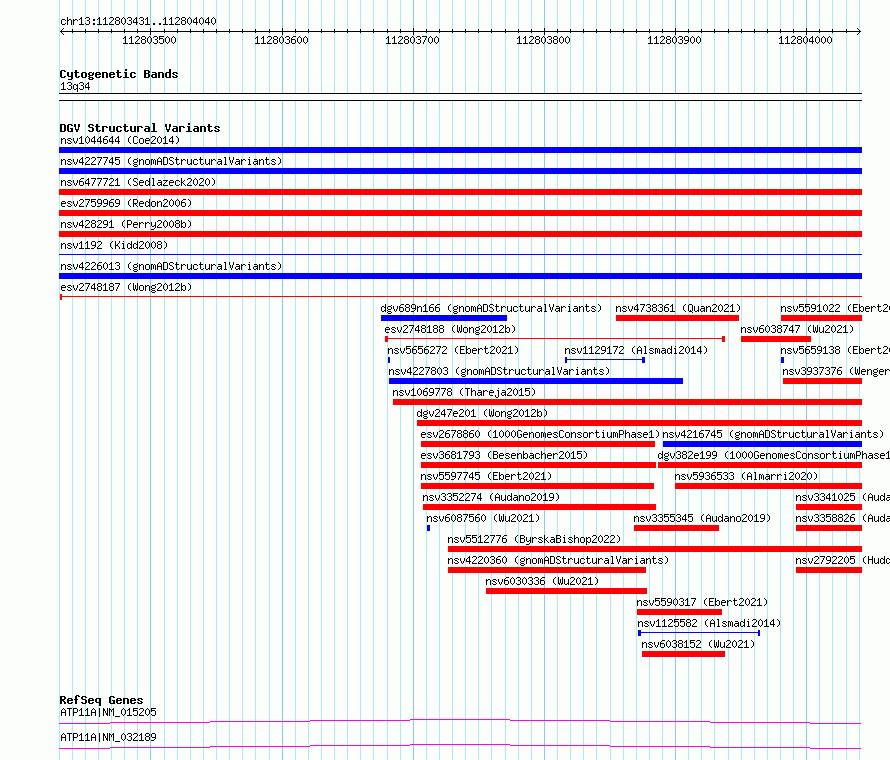
Task: Click the chr13:112803431..112804040 coordinate text
Action: pyautogui.click(x=138, y=22)
